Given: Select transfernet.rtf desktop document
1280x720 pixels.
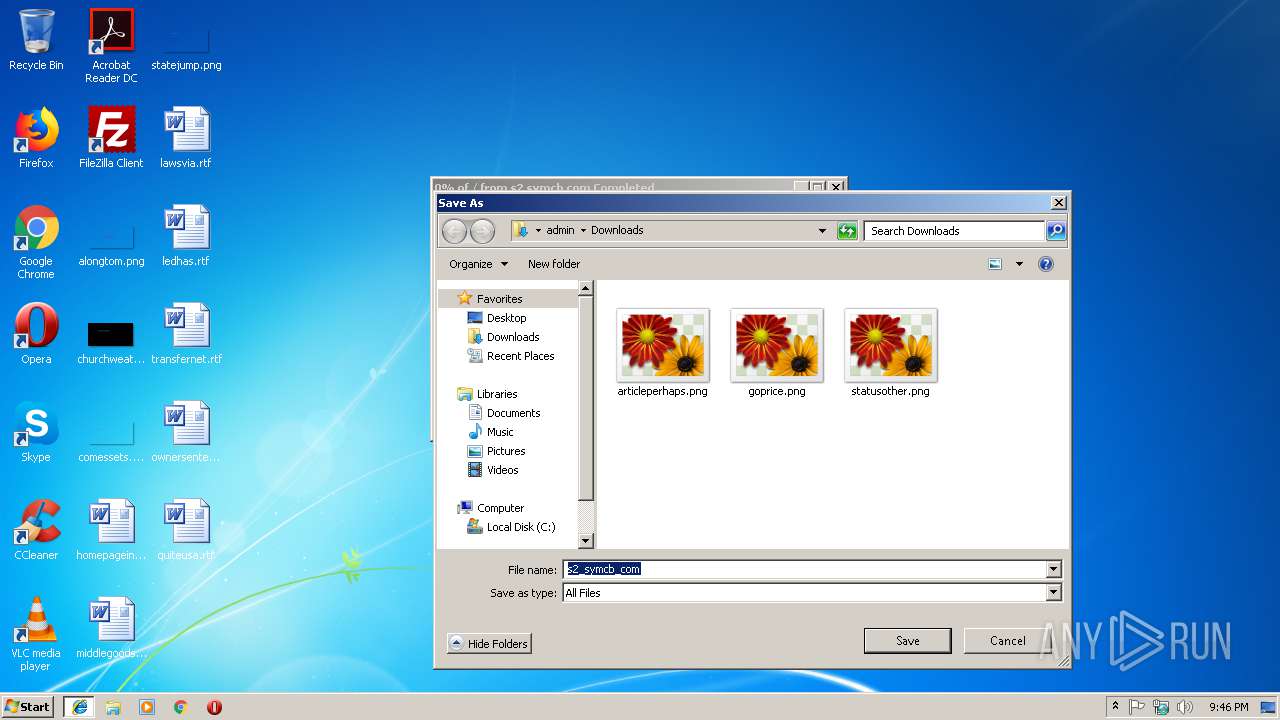Looking at the screenshot, I should pos(186,334).
